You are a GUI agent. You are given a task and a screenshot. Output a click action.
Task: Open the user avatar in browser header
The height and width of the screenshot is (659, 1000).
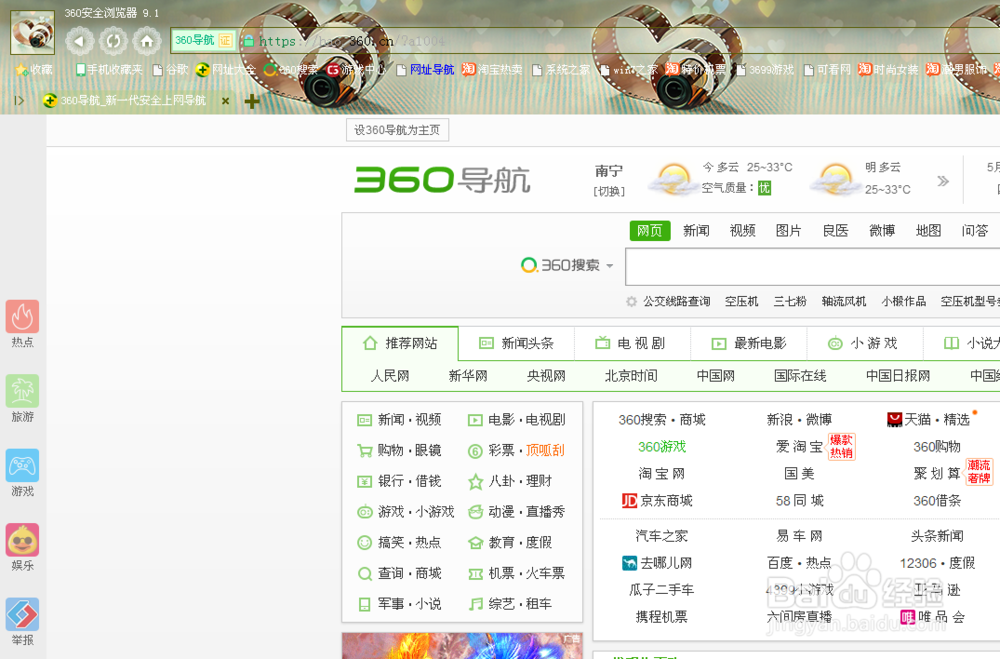tap(33, 32)
